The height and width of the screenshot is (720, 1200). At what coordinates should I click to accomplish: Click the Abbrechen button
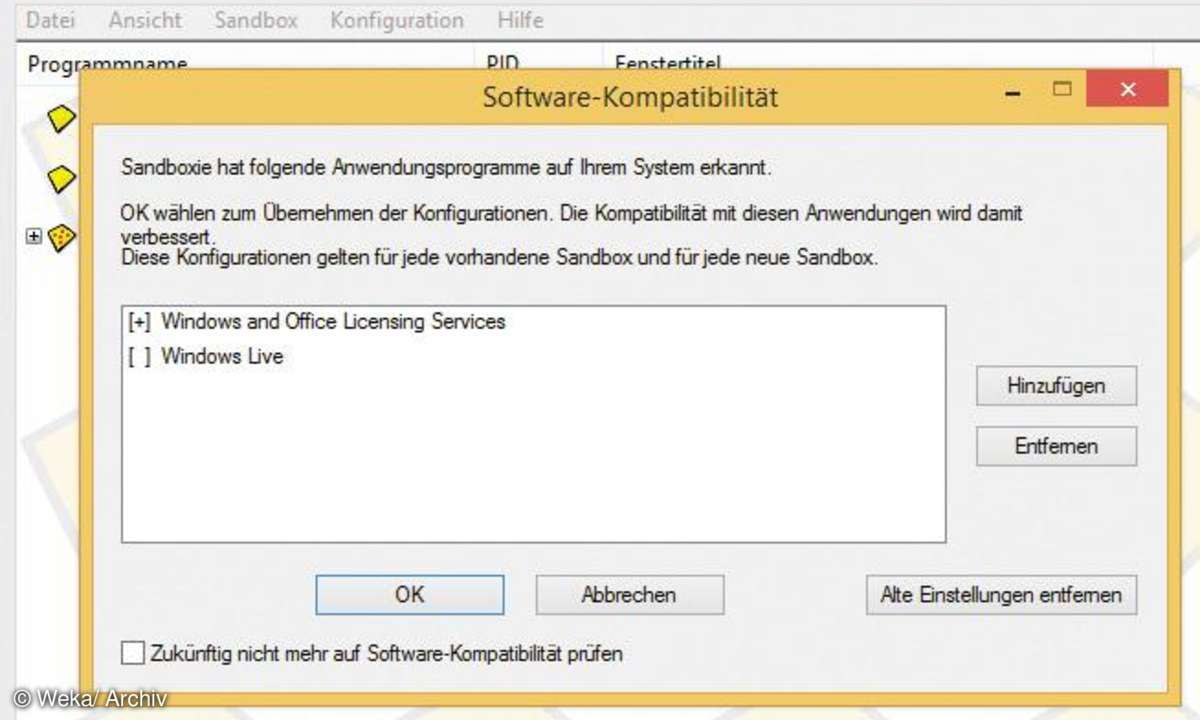pos(629,594)
